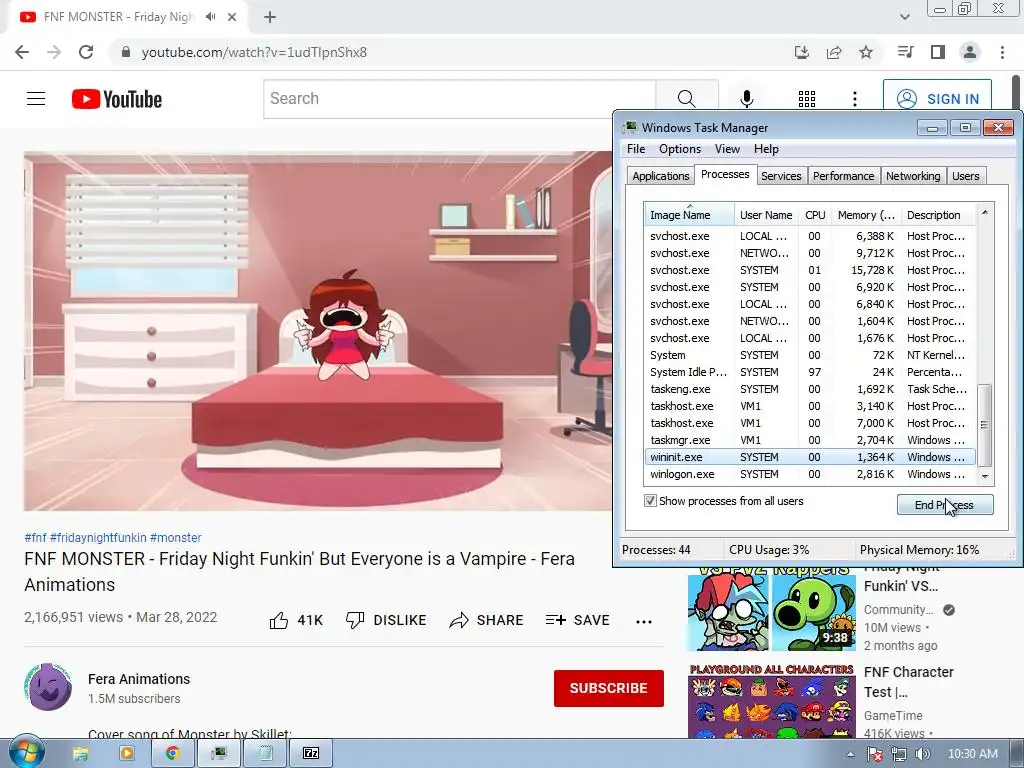Click the site lock icon in address bar

click(x=126, y=52)
